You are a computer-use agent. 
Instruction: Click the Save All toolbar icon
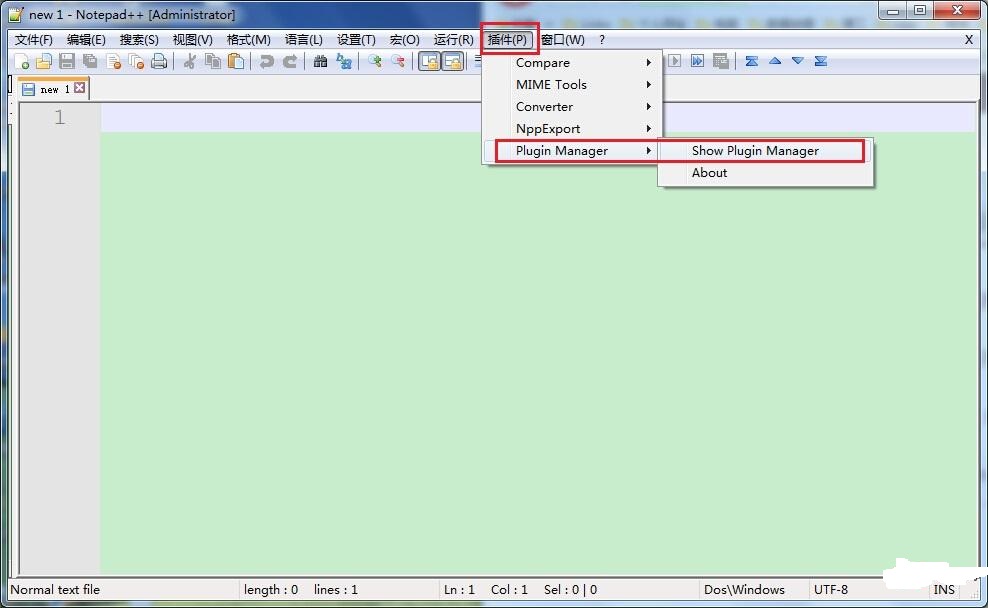(90, 61)
